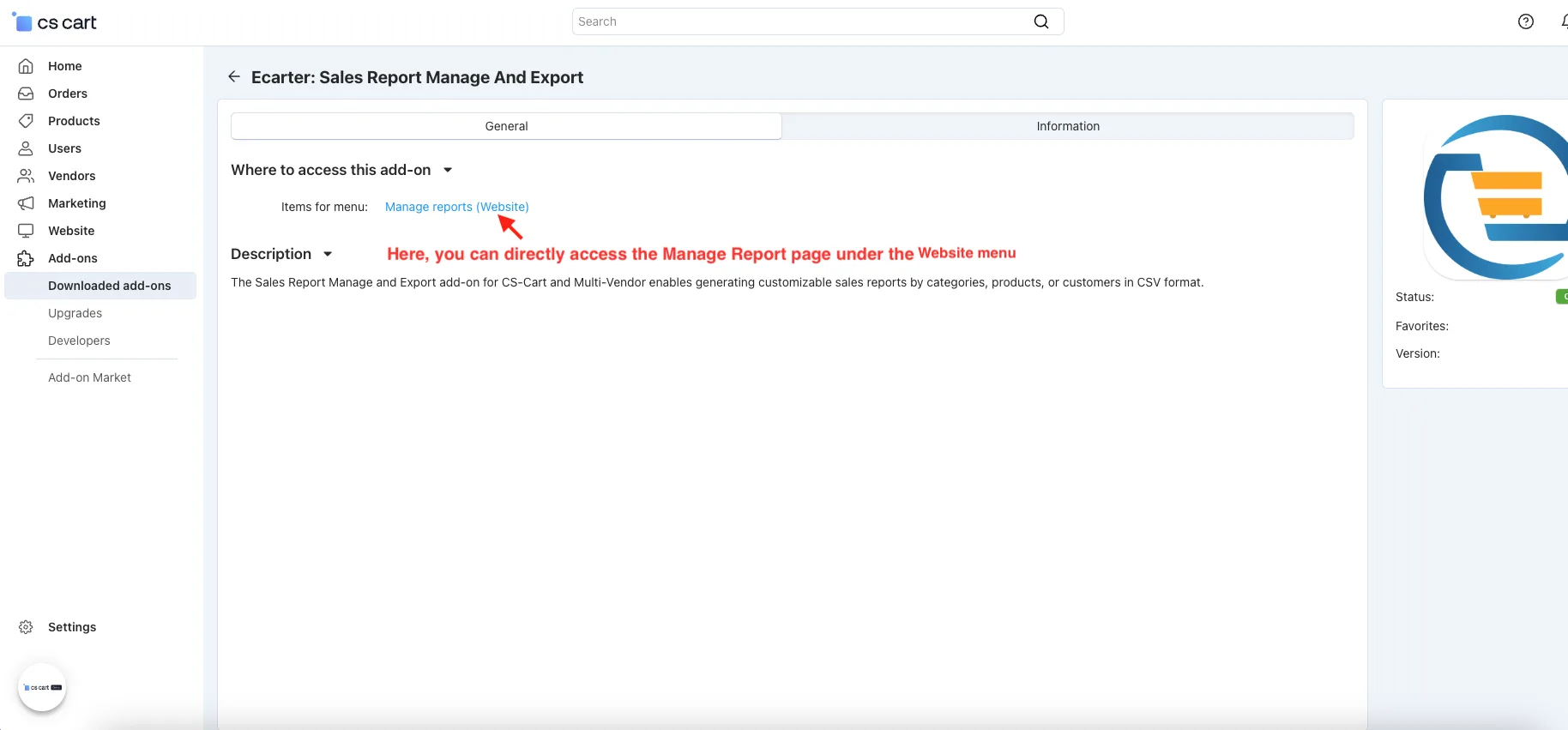Open Marketing in sidebar menu
Screen dimensions: 1568x730
pos(77,203)
